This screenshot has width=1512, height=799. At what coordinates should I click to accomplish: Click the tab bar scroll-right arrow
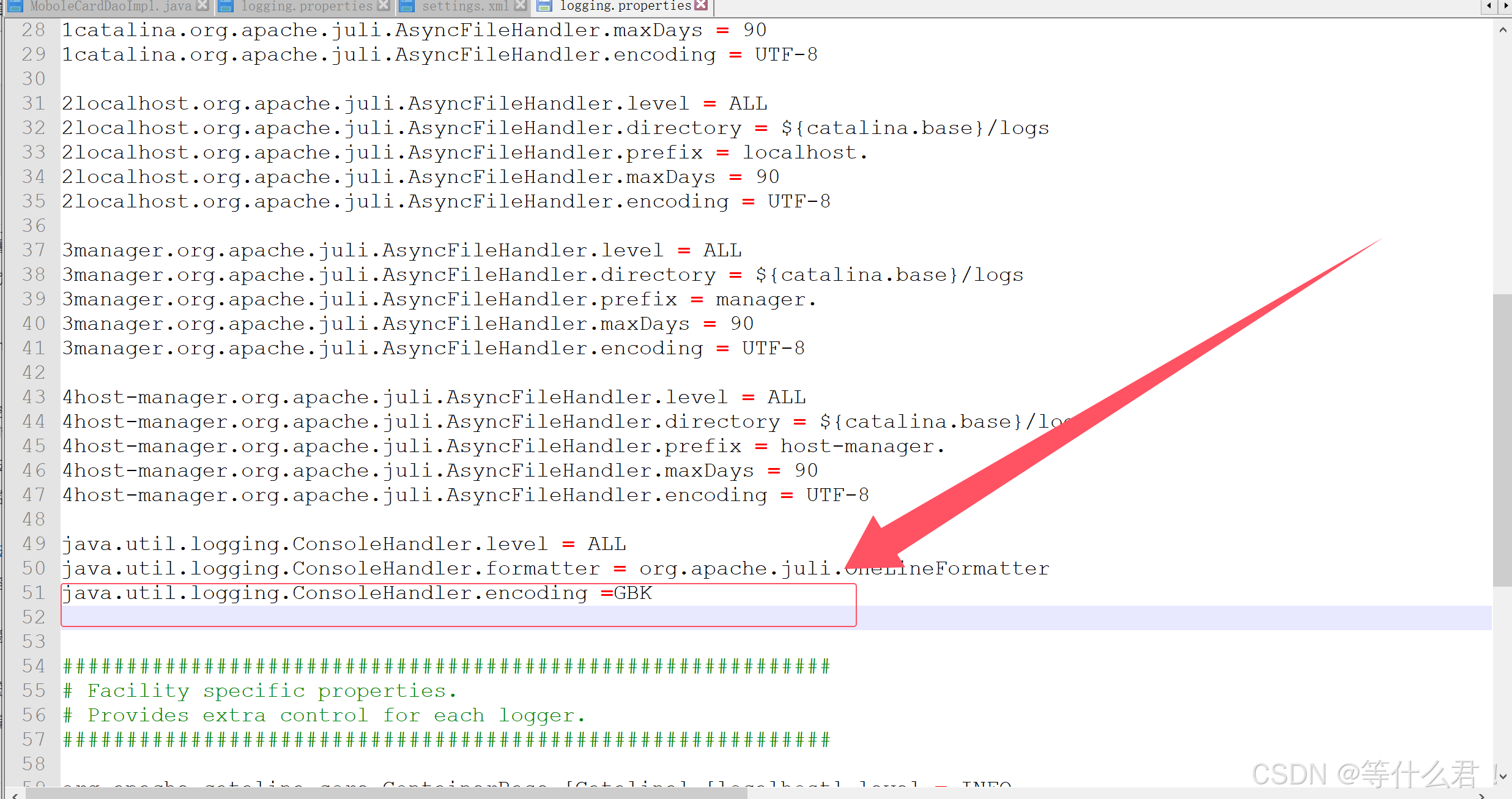click(1505, 6)
